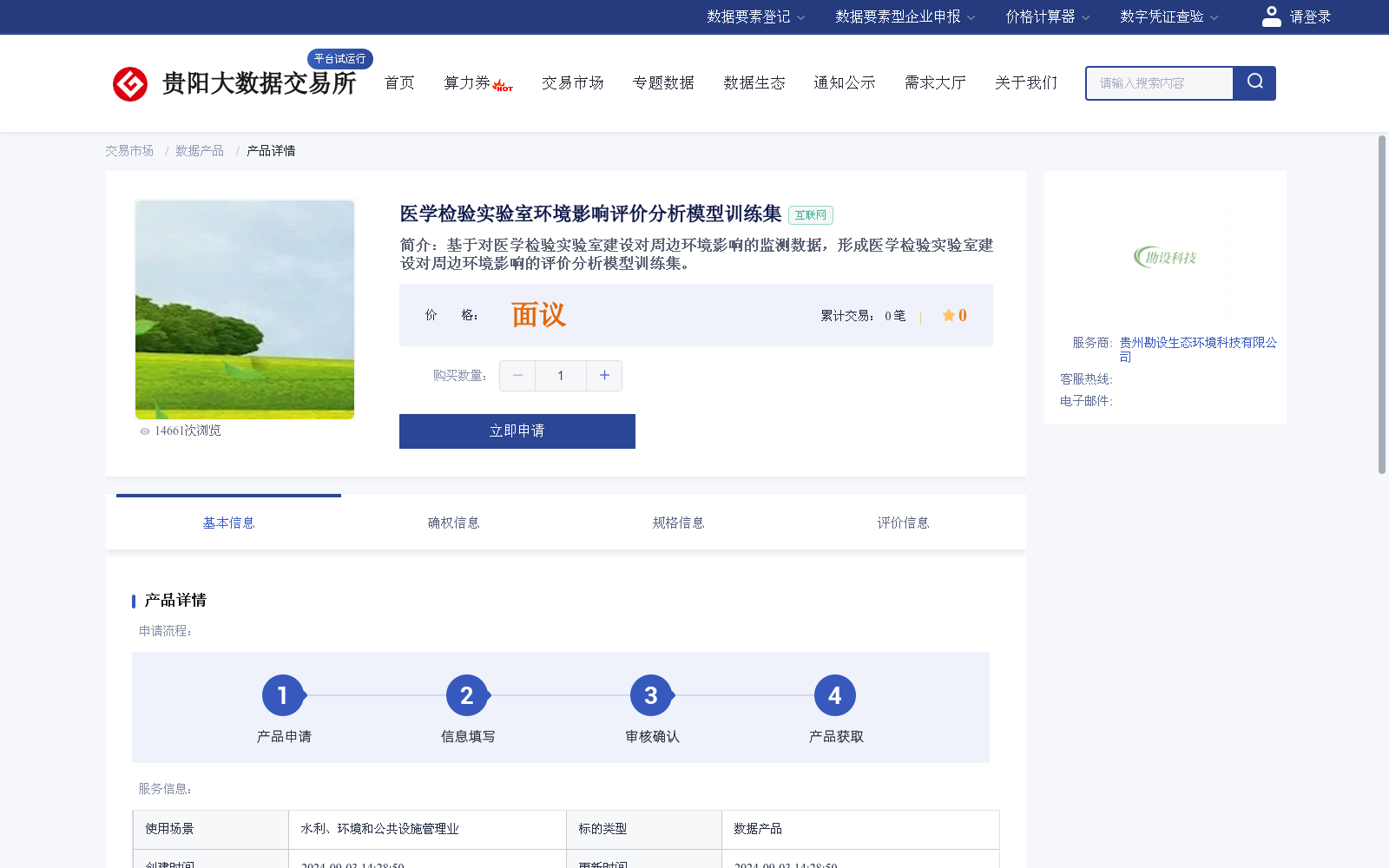
Task: Open the 通知公示 menu item
Action: [x=845, y=83]
